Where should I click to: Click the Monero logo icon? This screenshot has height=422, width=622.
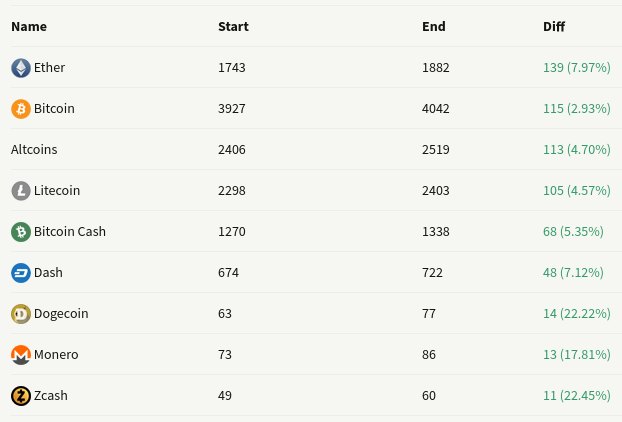tap(21, 355)
